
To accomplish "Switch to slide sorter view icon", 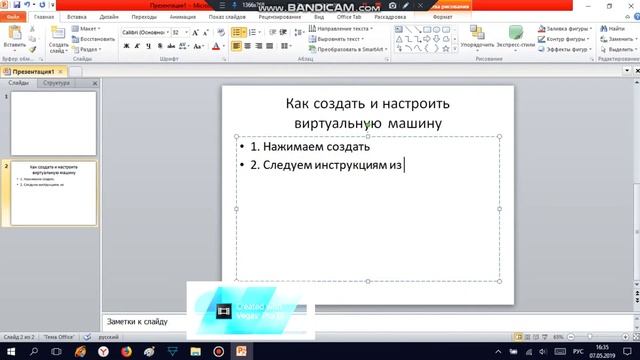I will pyautogui.click(x=527, y=337).
